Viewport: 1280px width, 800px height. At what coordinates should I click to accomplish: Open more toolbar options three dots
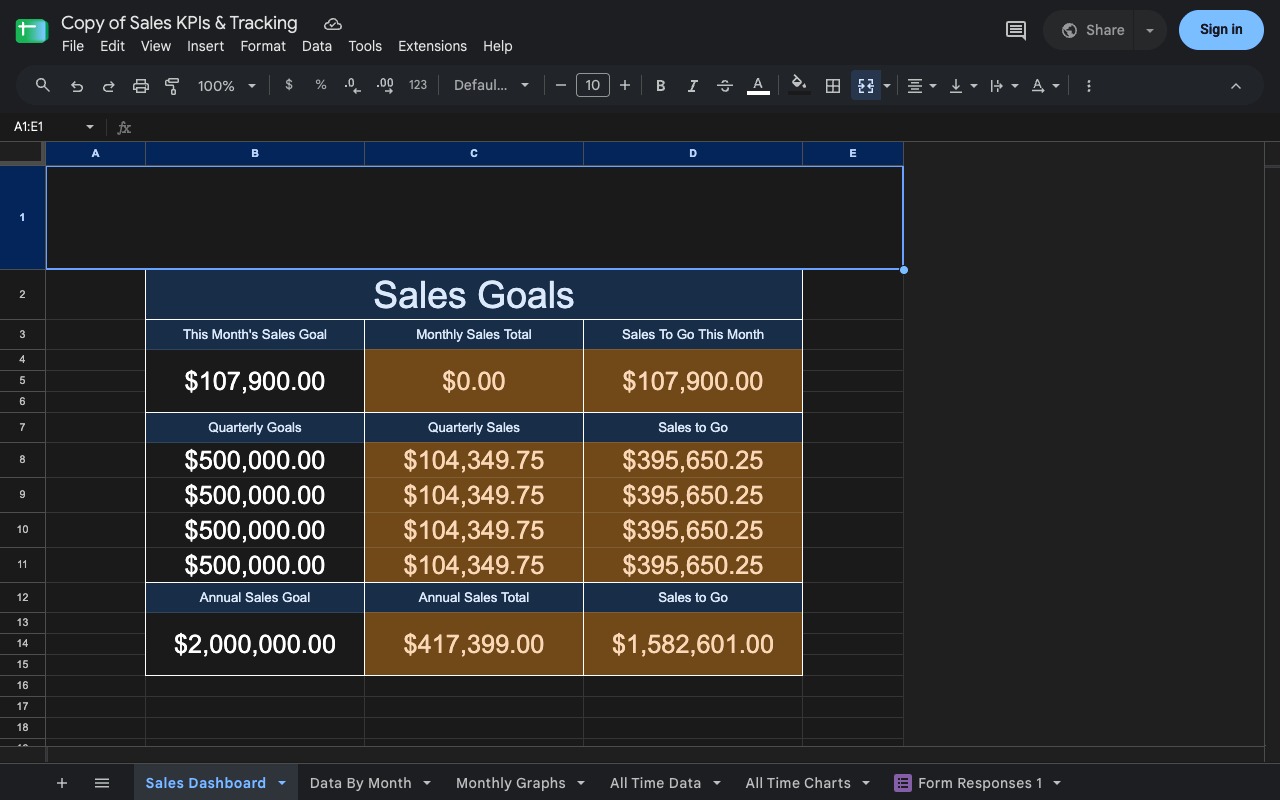(1089, 86)
